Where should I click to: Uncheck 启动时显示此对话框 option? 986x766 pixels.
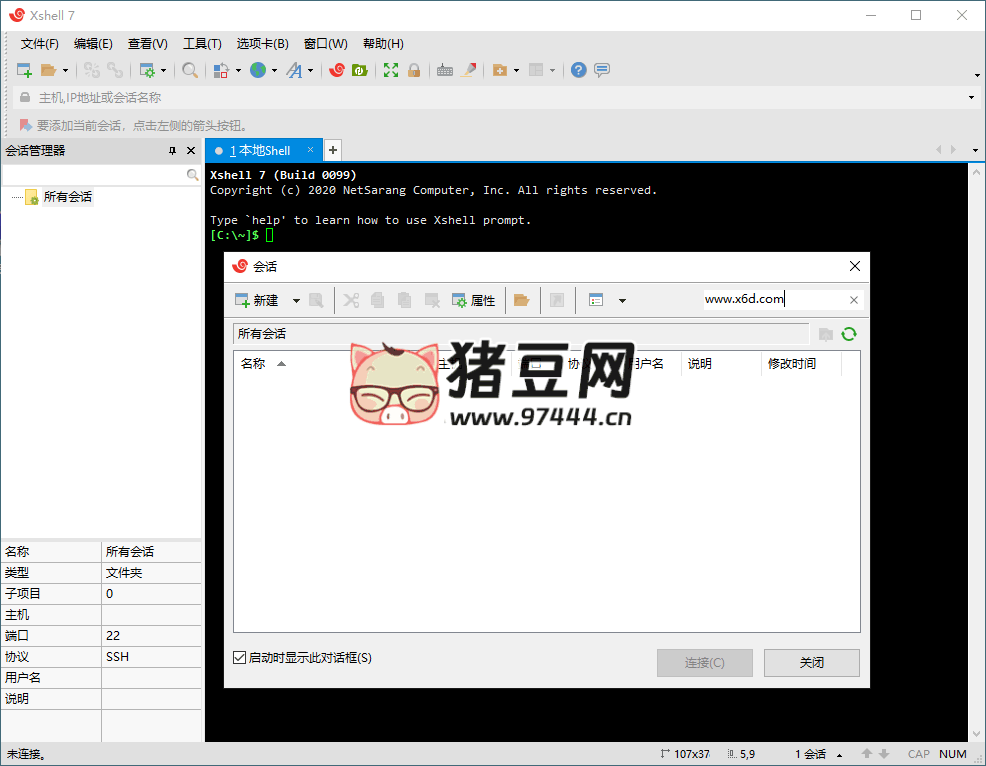[238, 657]
